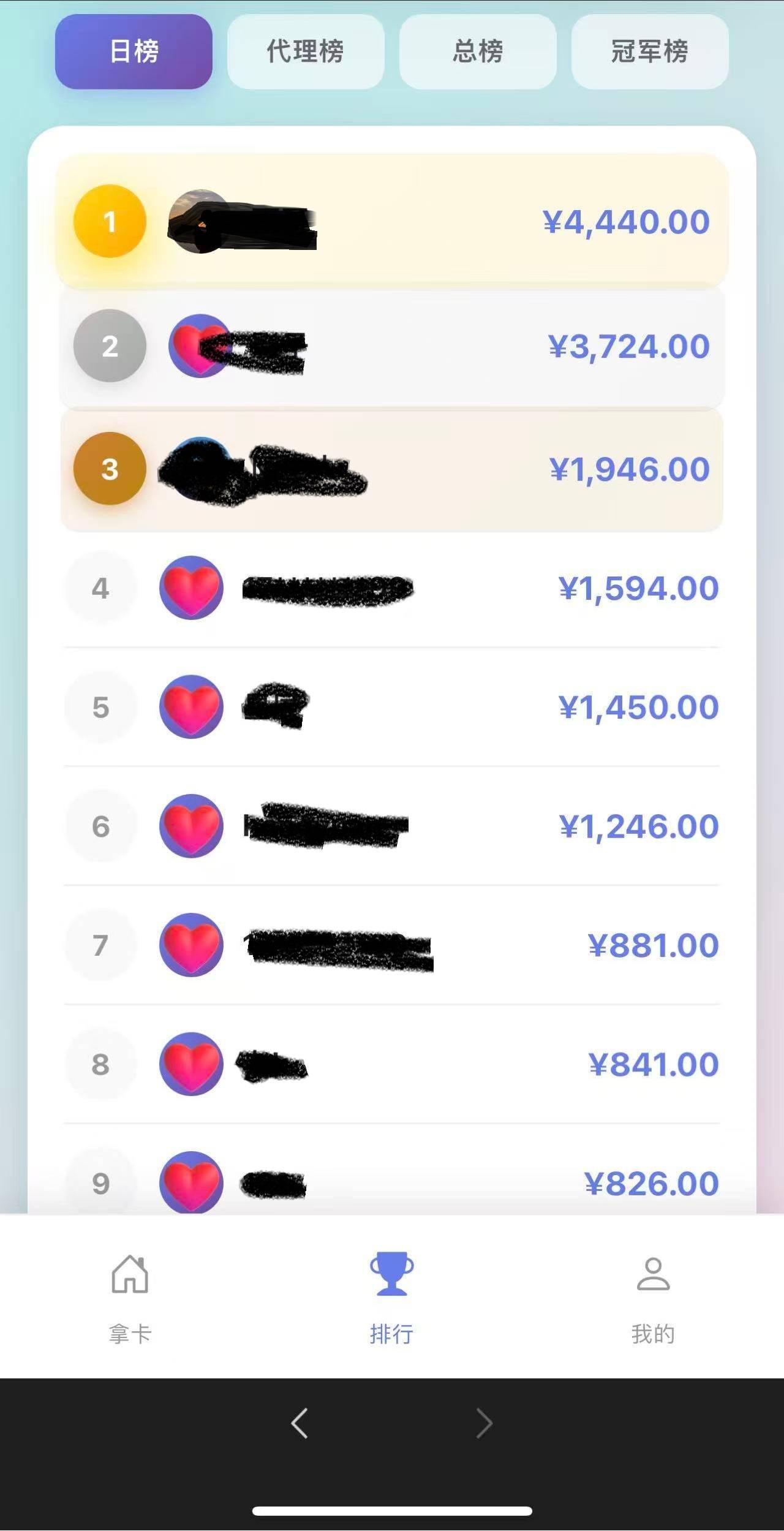784x1531 pixels.
Task: Click the silver rank 2 badge
Action: pyautogui.click(x=110, y=346)
